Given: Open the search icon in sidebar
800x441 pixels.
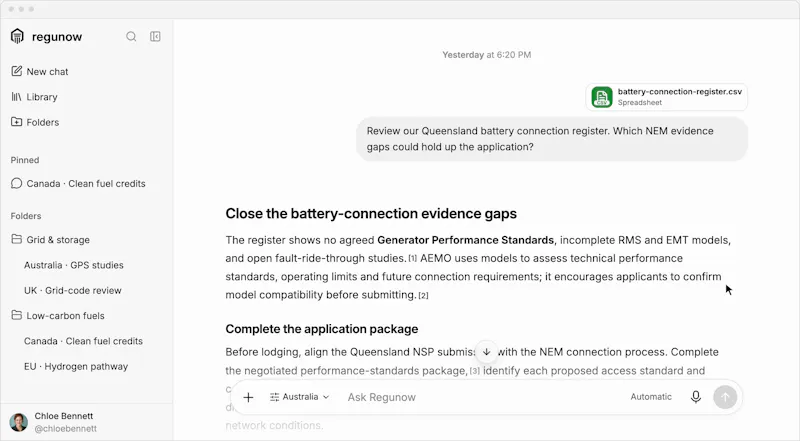Looking at the screenshot, I should pyautogui.click(x=131, y=36).
